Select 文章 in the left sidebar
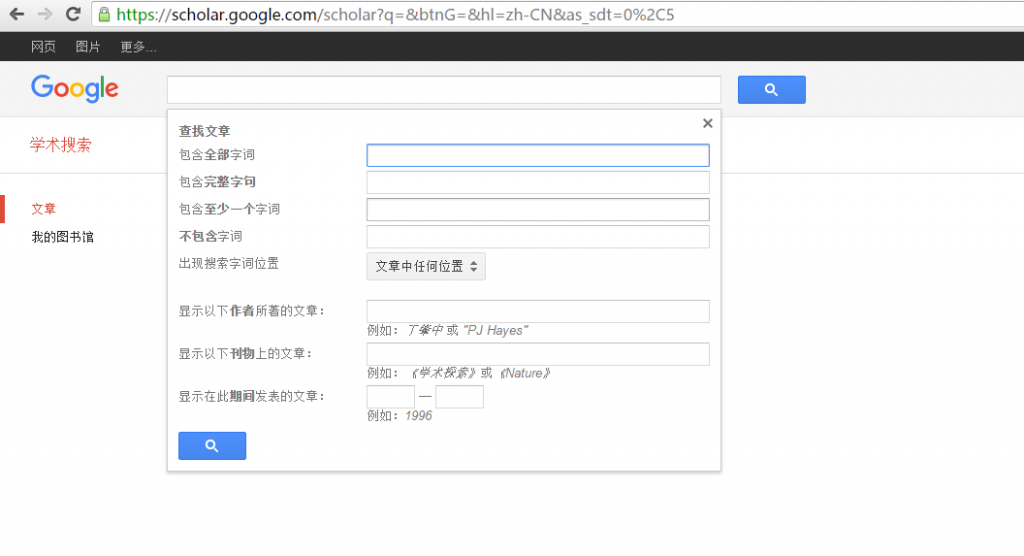The height and width of the screenshot is (556, 1024). [x=43, y=208]
